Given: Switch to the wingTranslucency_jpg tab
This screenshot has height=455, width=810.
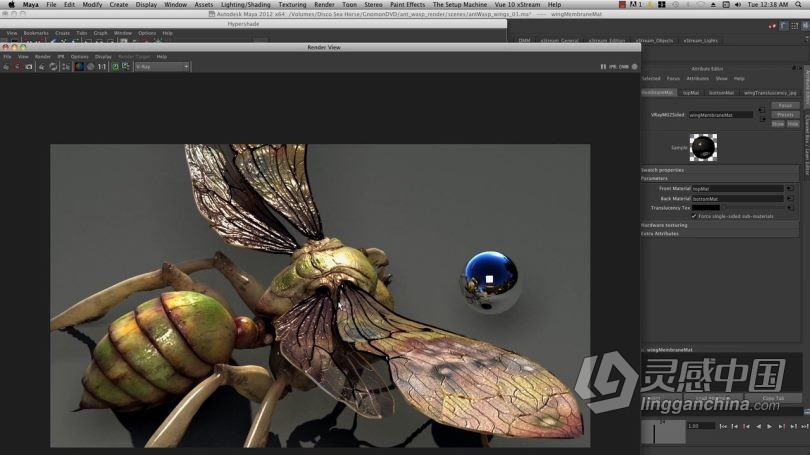Looking at the screenshot, I should pyautogui.click(x=770, y=93).
